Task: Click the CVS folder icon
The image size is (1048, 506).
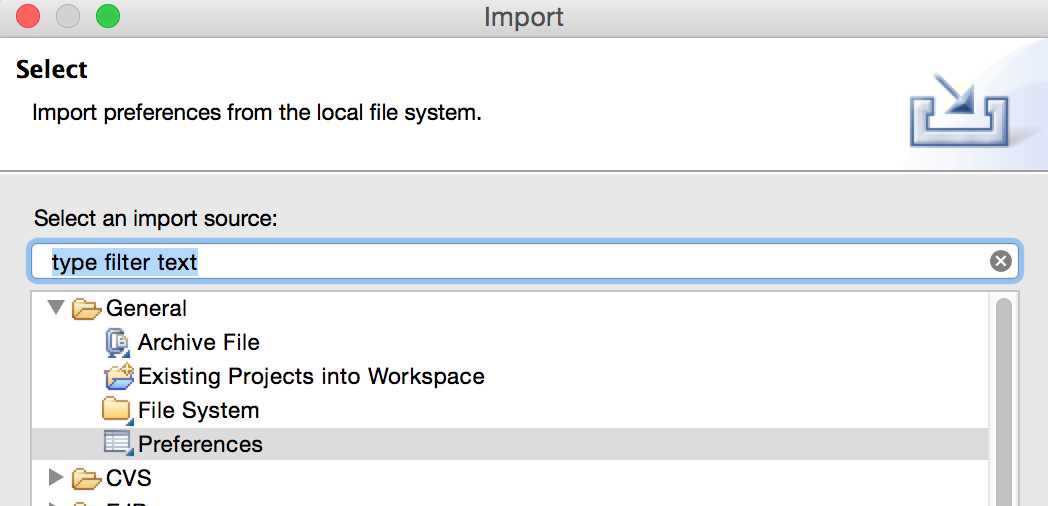Action: 86,478
